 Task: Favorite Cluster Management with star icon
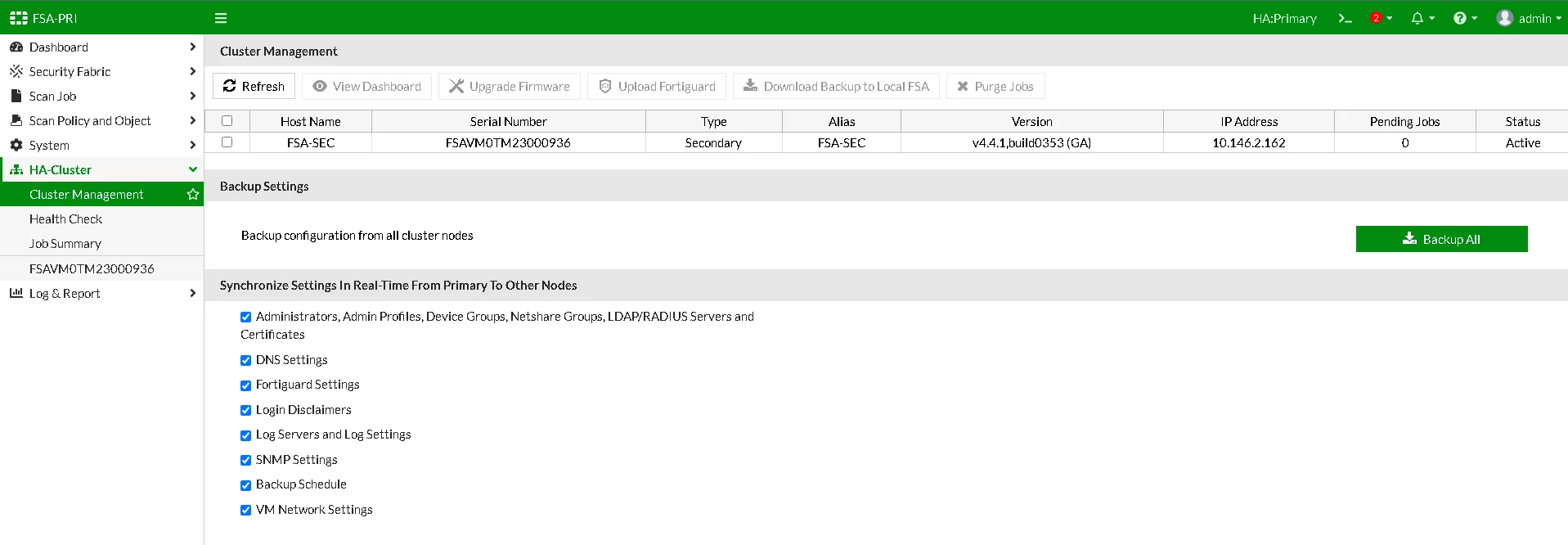[x=193, y=194]
